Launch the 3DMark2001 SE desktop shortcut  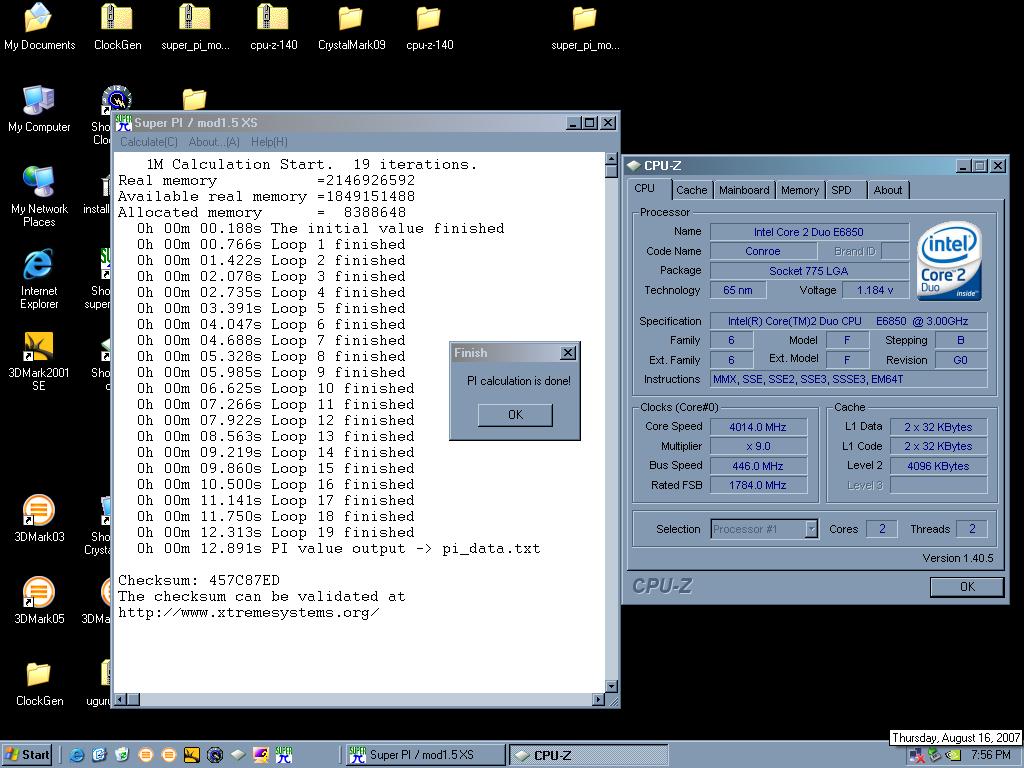39,361
